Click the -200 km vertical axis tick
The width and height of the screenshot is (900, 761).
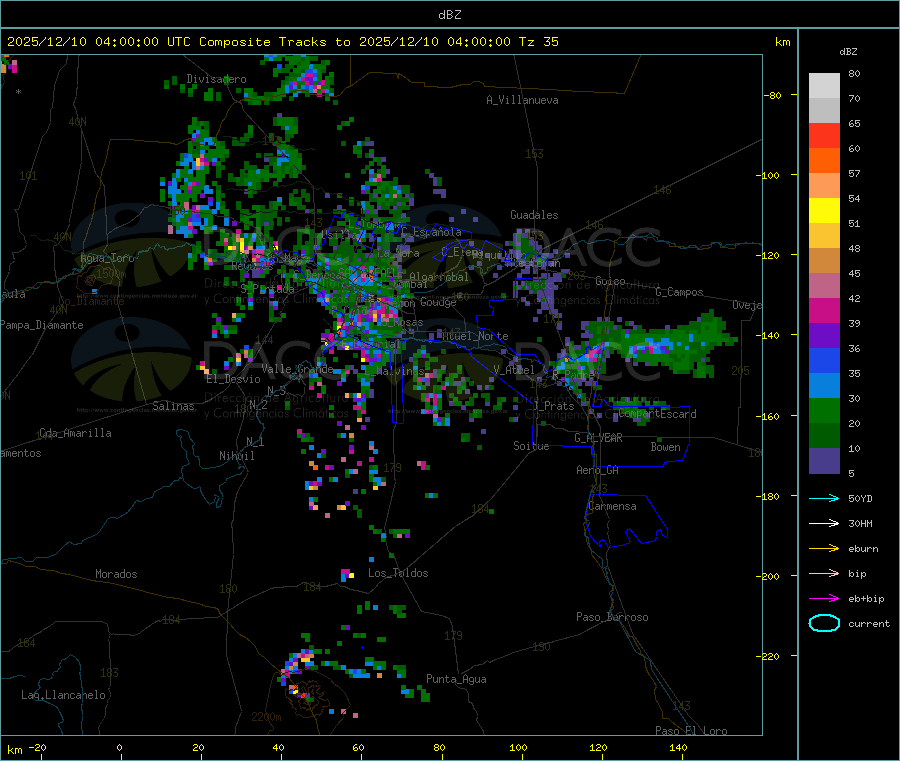click(770, 576)
